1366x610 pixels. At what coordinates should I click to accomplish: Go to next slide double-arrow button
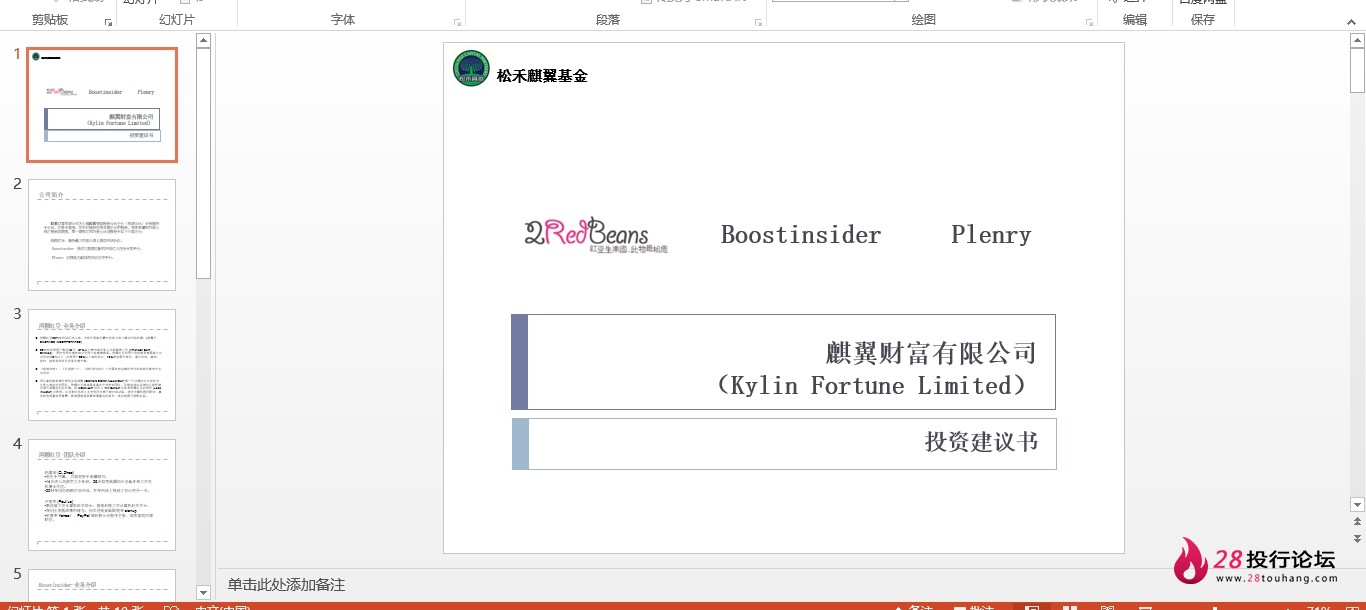[1357, 538]
